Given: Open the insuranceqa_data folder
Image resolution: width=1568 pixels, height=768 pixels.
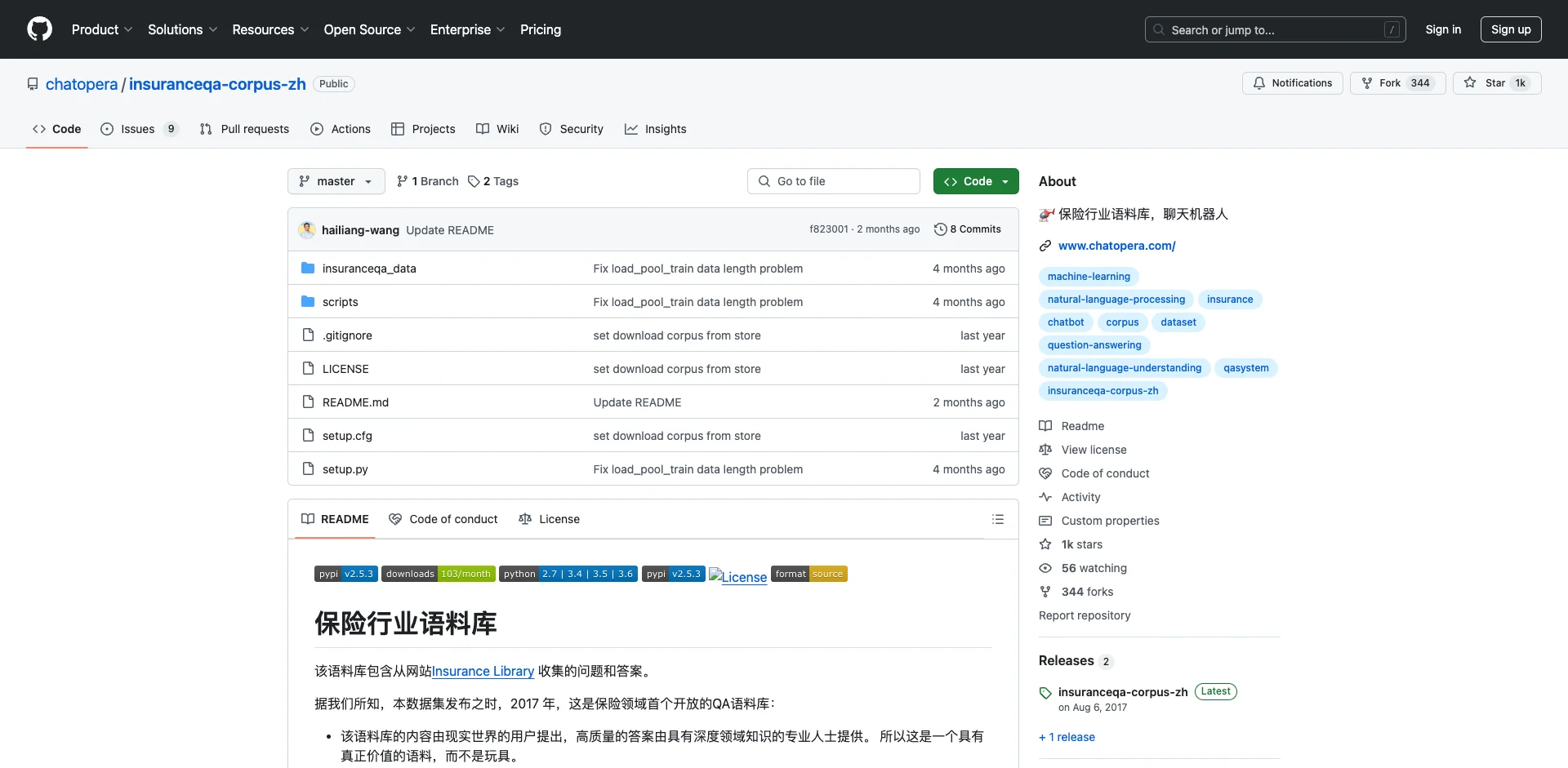Looking at the screenshot, I should click(369, 269).
